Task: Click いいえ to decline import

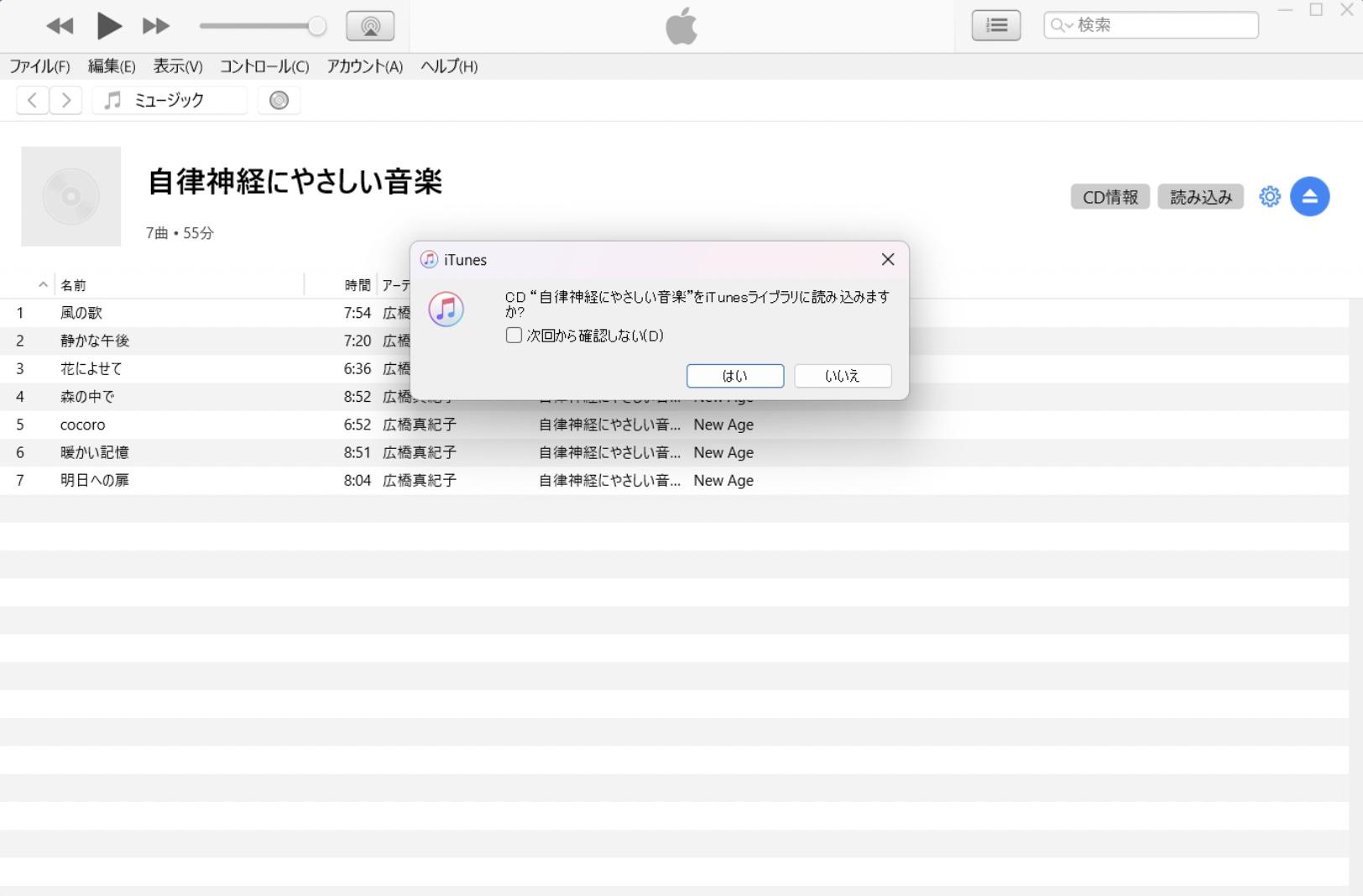Action: click(x=843, y=376)
